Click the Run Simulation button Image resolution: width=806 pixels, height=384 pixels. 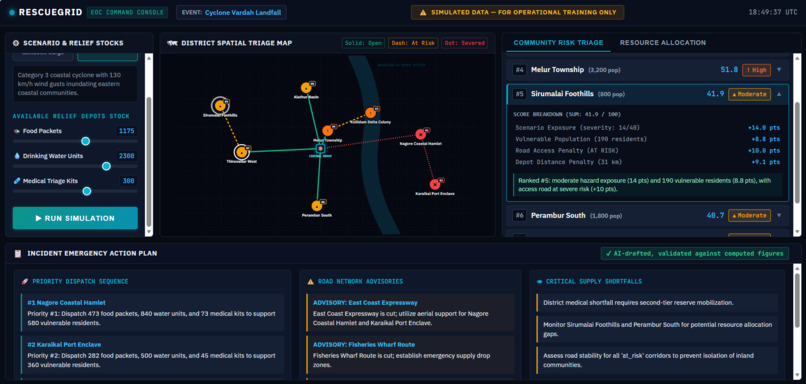coord(75,218)
